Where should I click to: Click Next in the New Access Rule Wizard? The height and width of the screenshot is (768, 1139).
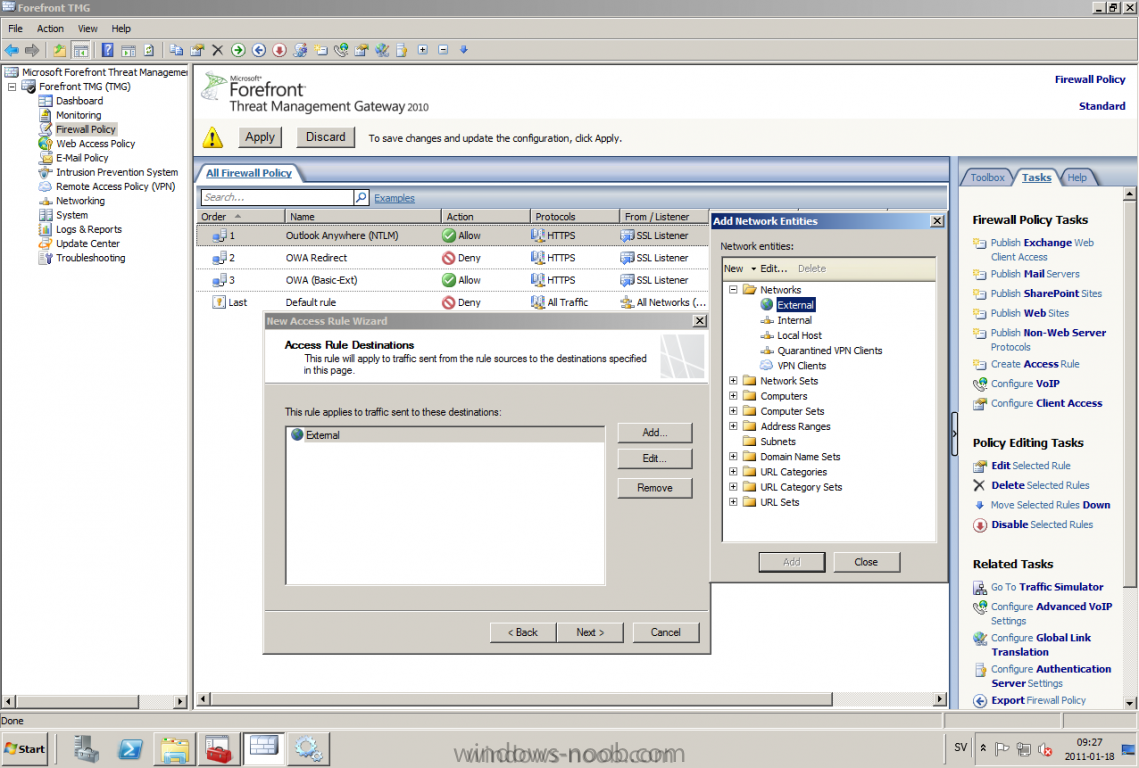(x=590, y=633)
